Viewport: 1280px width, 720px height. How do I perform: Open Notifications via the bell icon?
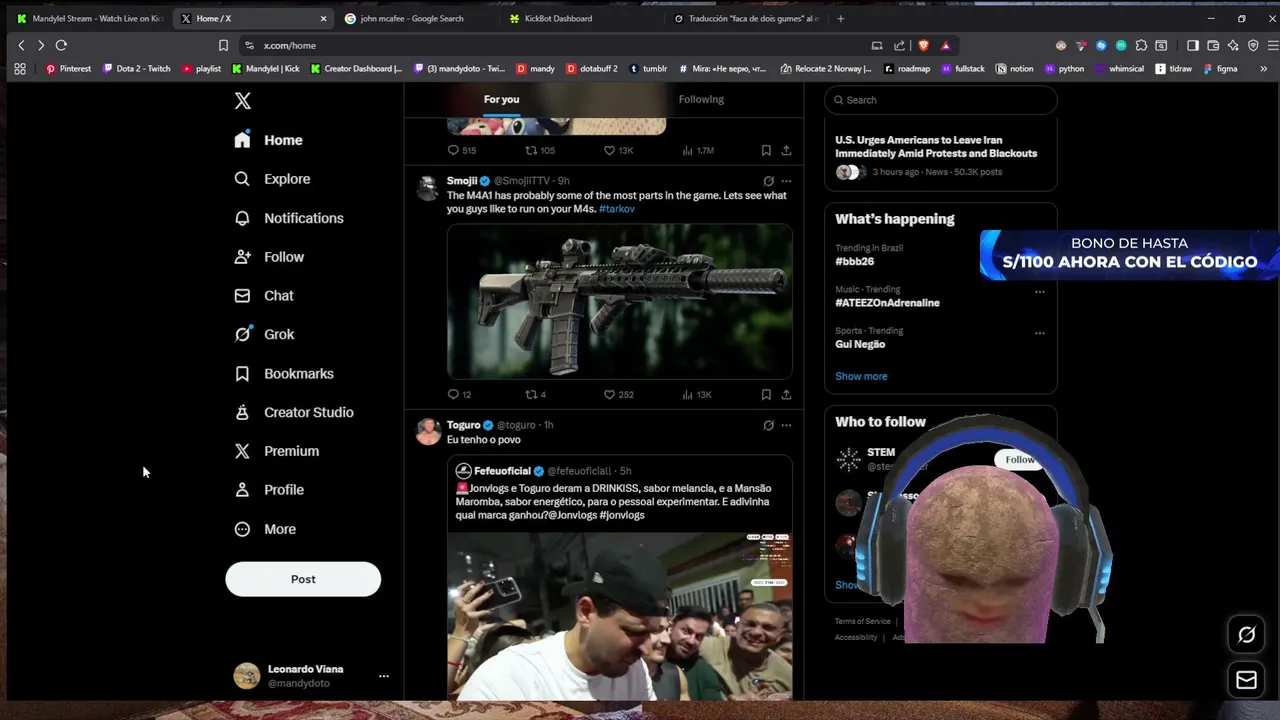point(242,218)
